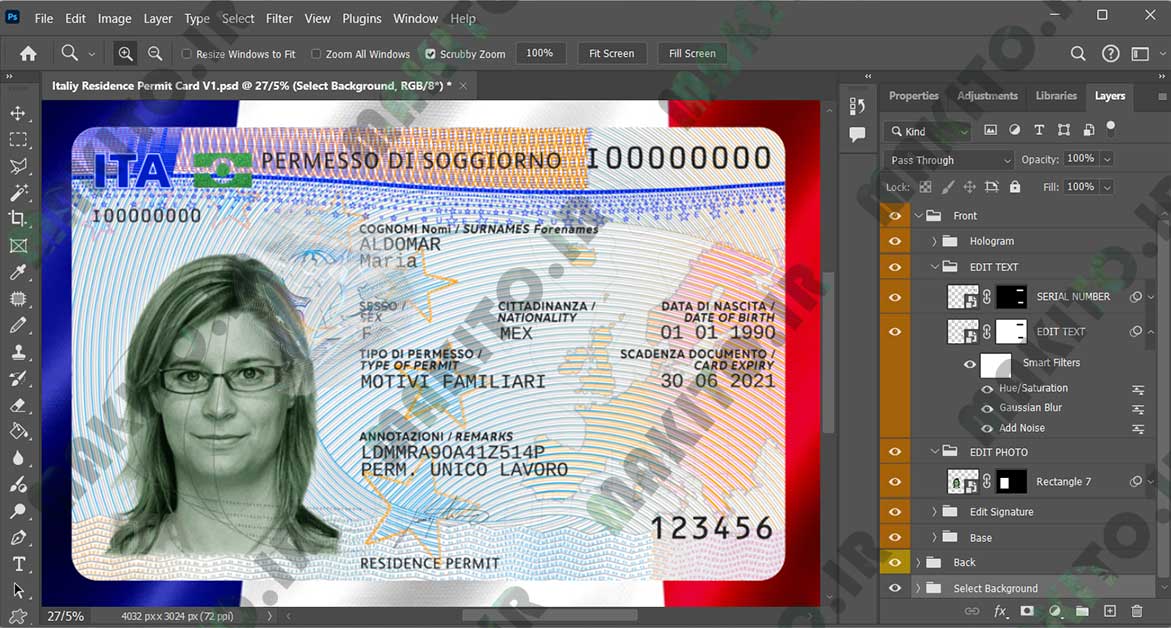Go to the Home screen icon
Viewport: 1171px width, 628px height.
point(28,54)
